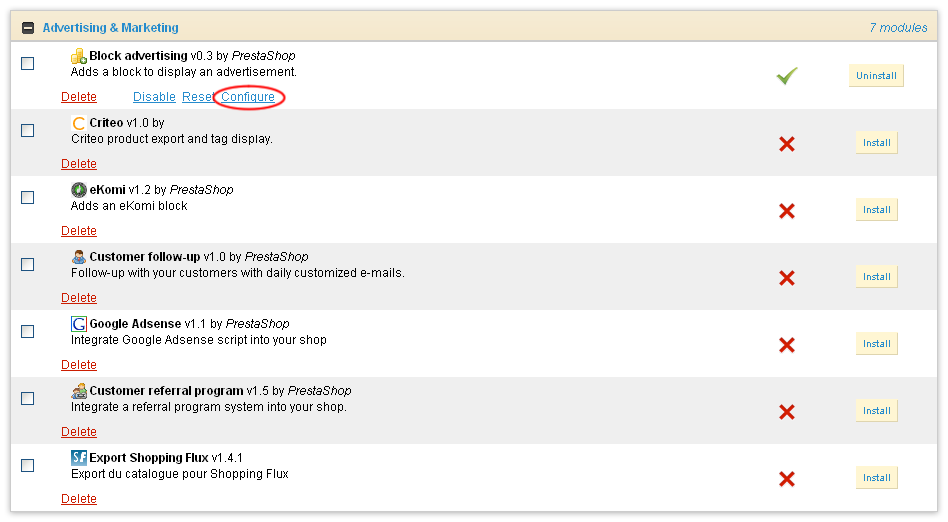The image size is (948, 522).
Task: Disable the Block advertising module
Action: click(154, 97)
